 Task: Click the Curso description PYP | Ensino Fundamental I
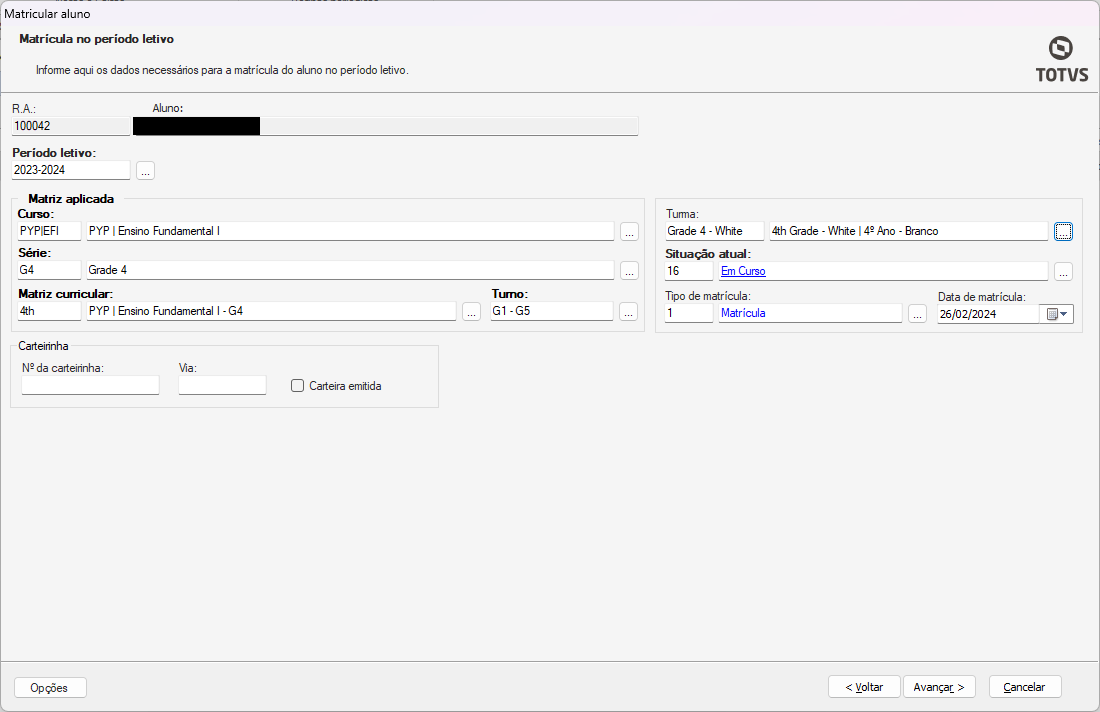tap(350, 231)
